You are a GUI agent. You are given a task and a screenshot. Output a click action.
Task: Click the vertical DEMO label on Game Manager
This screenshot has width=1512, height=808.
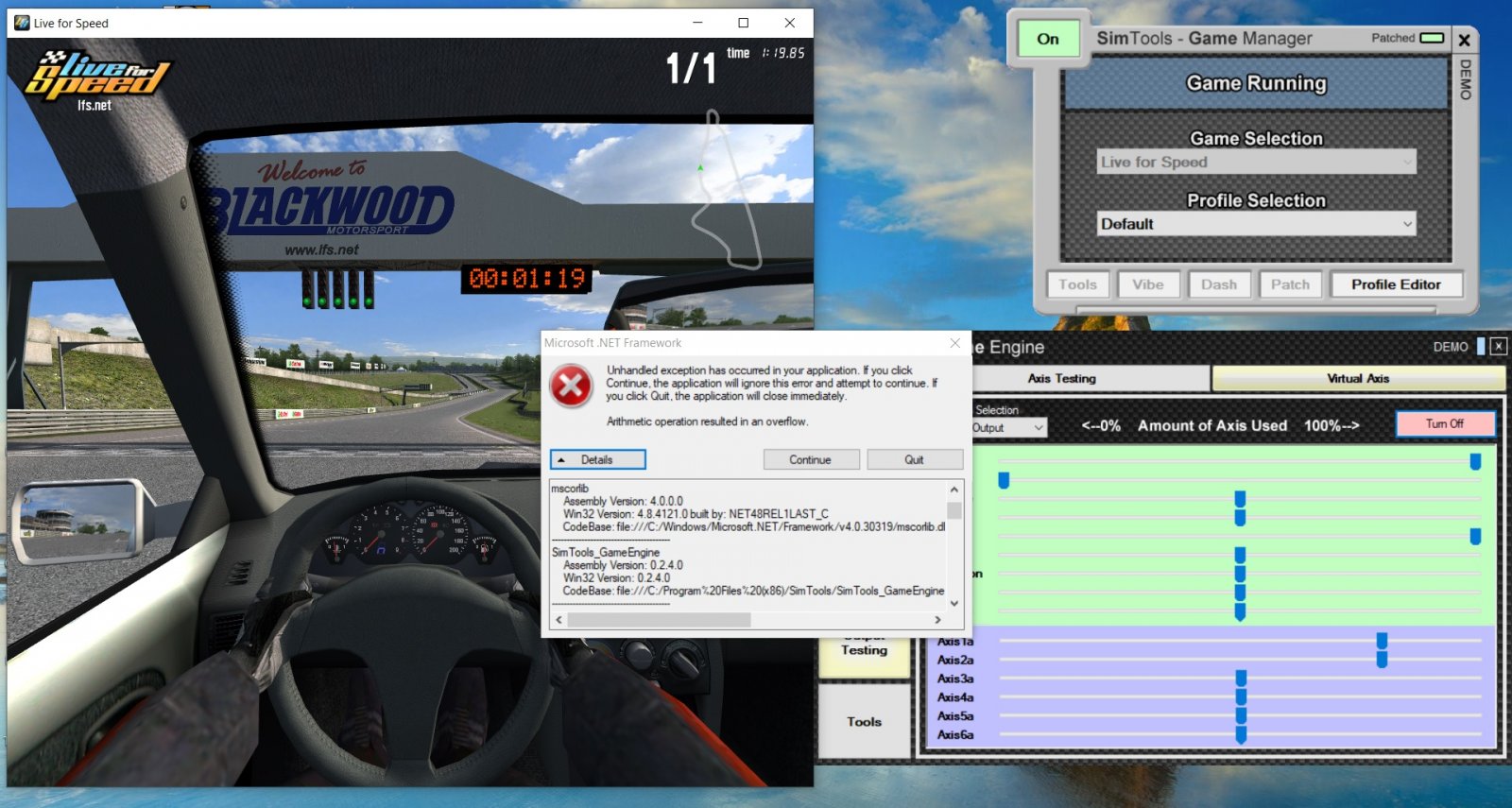1466,79
